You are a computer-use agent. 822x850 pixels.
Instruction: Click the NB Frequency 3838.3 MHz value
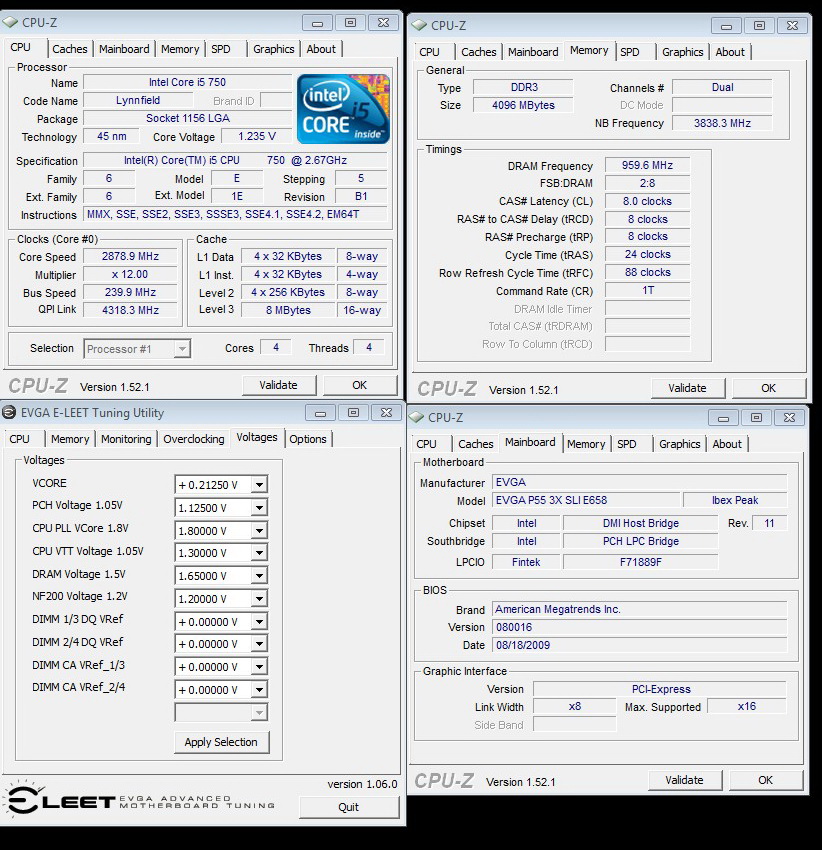click(722, 123)
